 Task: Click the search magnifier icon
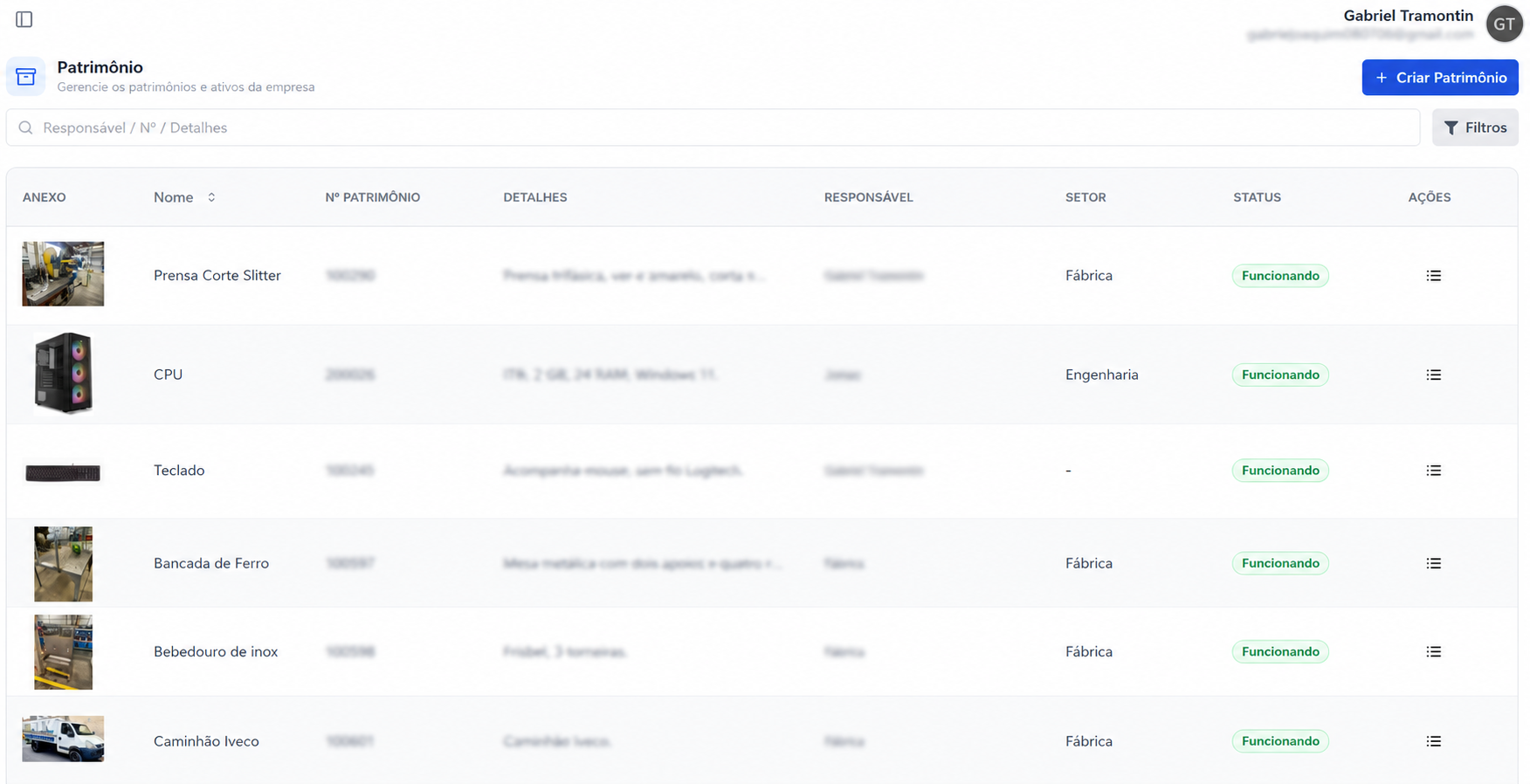click(x=26, y=127)
